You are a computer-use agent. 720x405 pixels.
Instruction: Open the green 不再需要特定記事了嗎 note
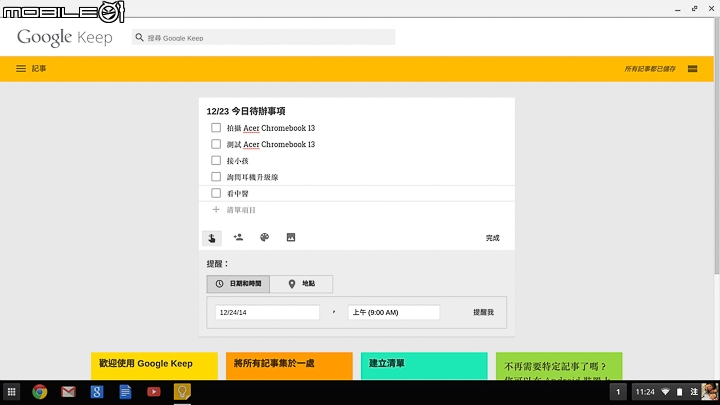click(x=559, y=366)
